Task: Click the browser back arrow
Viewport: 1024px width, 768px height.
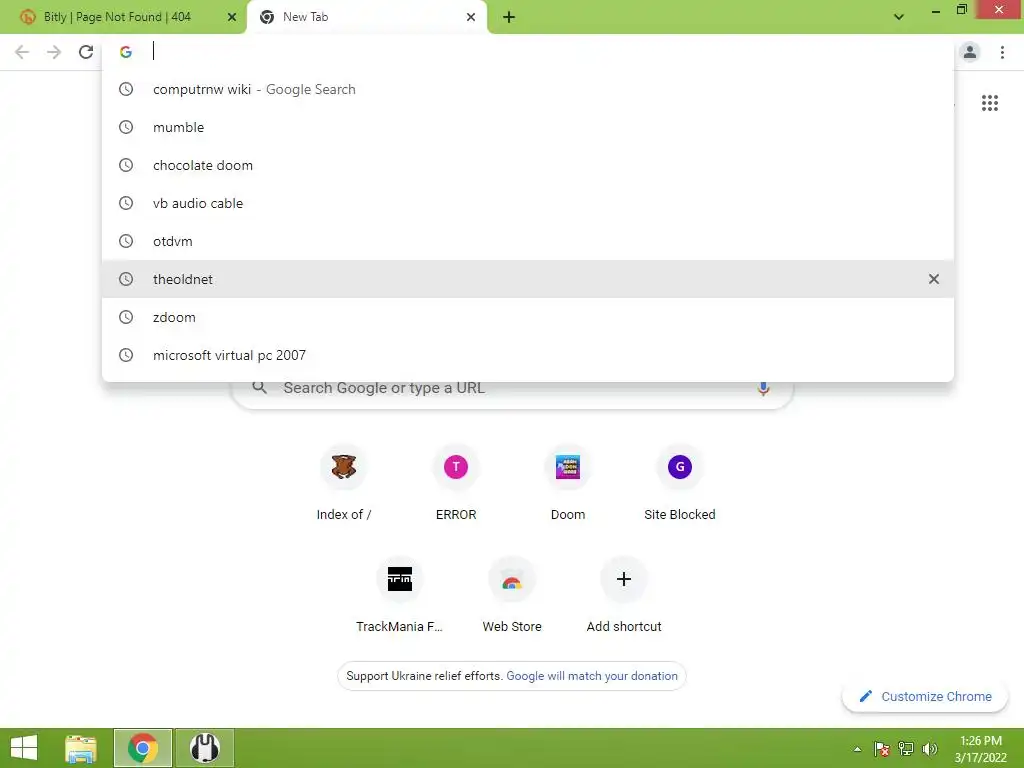Action: point(22,52)
